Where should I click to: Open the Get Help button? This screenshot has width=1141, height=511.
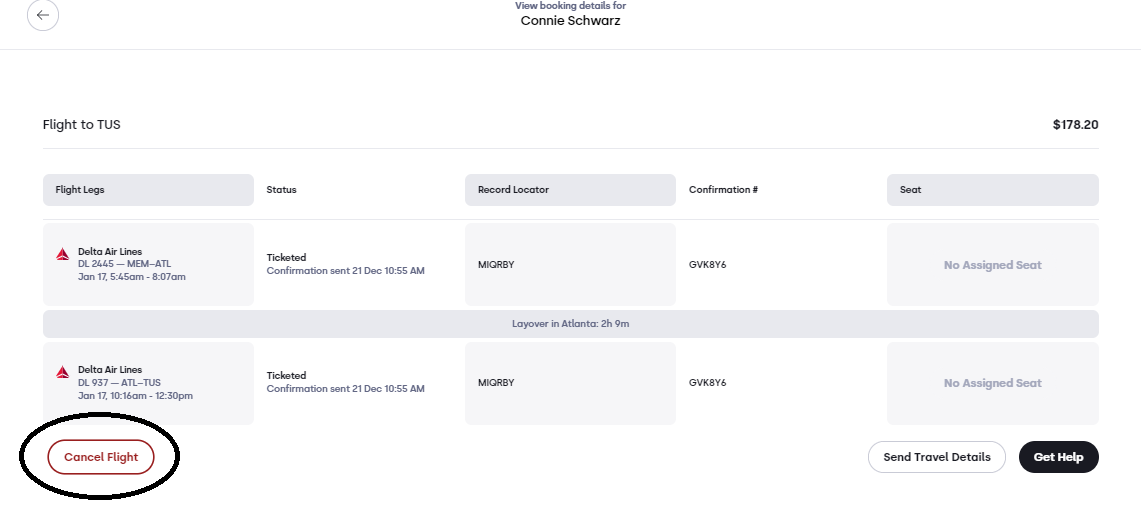pyautogui.click(x=1058, y=457)
